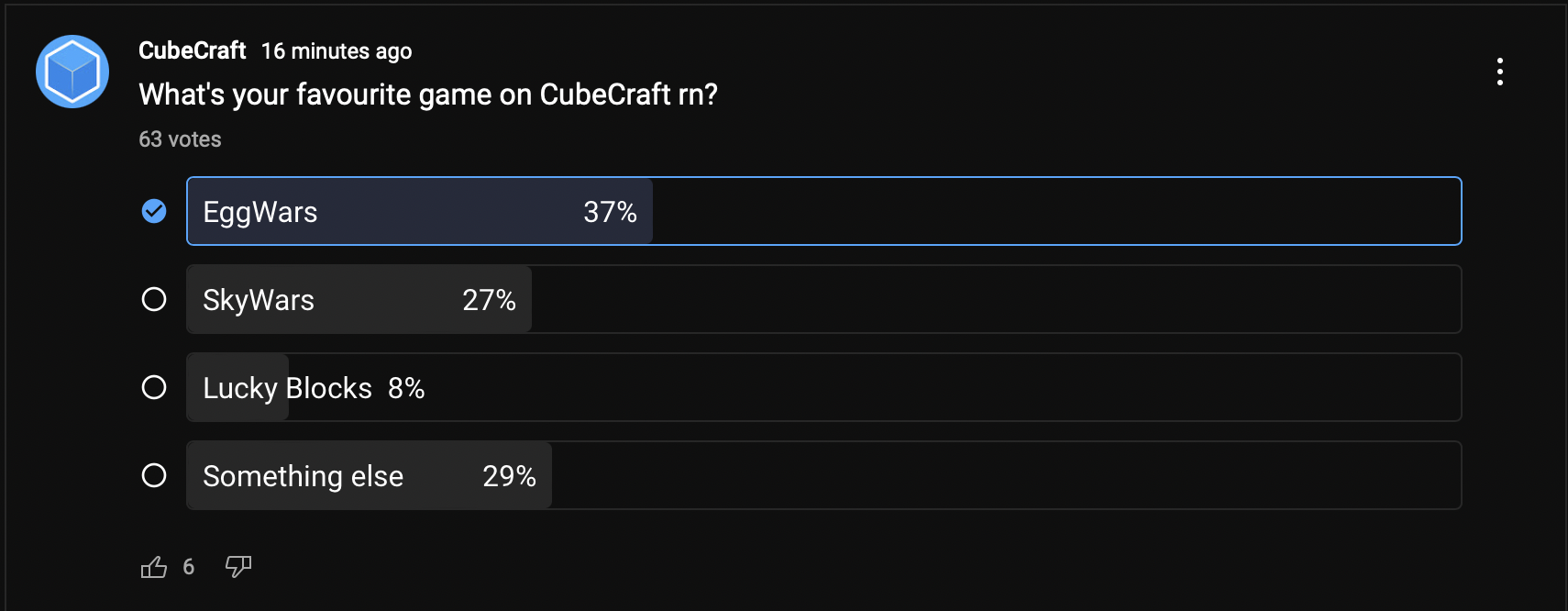1568x611 pixels.
Task: Open the '16 minutes ago' timestamp link
Action: pos(337,51)
